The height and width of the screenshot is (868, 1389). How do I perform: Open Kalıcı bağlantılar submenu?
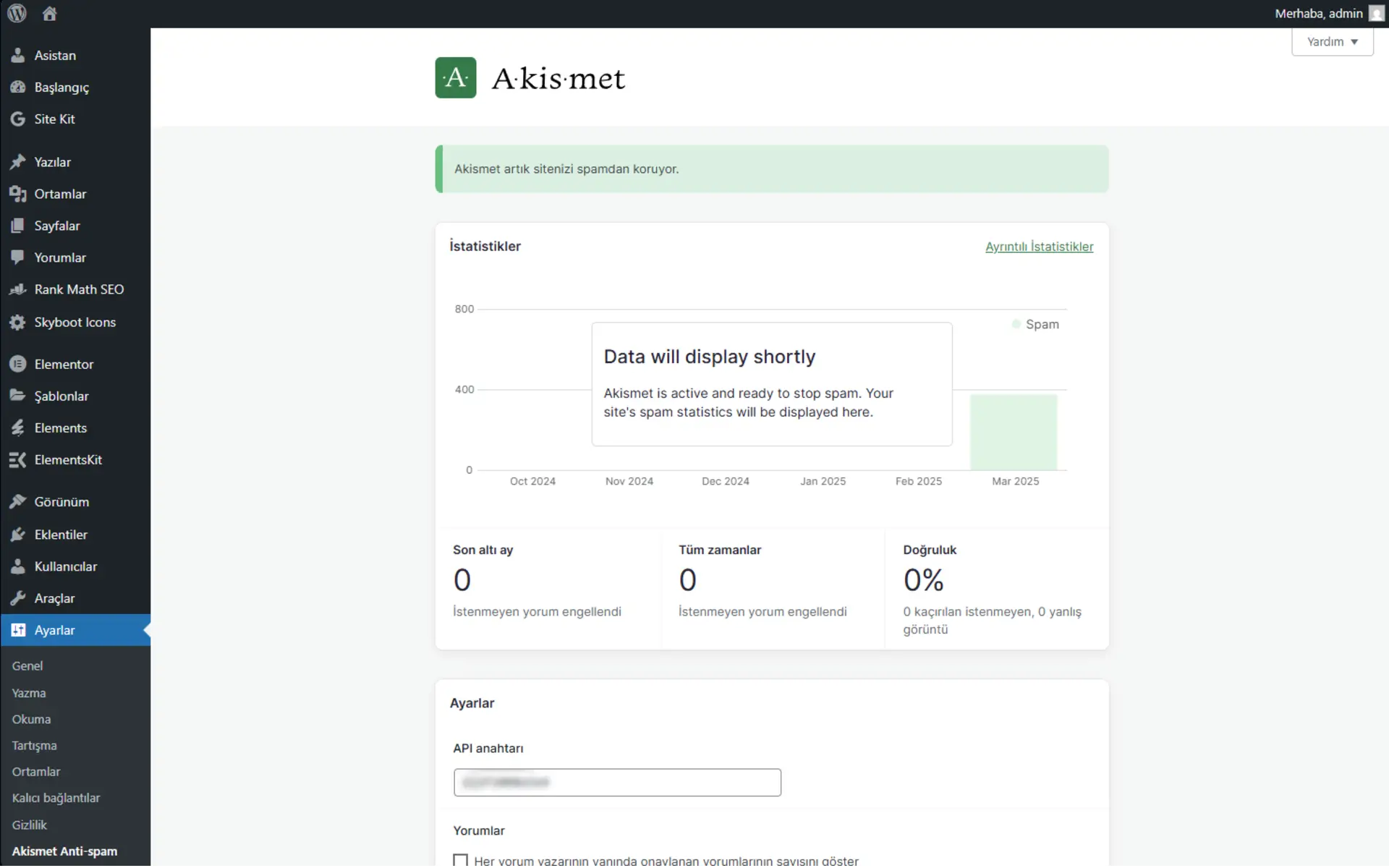[x=56, y=799]
